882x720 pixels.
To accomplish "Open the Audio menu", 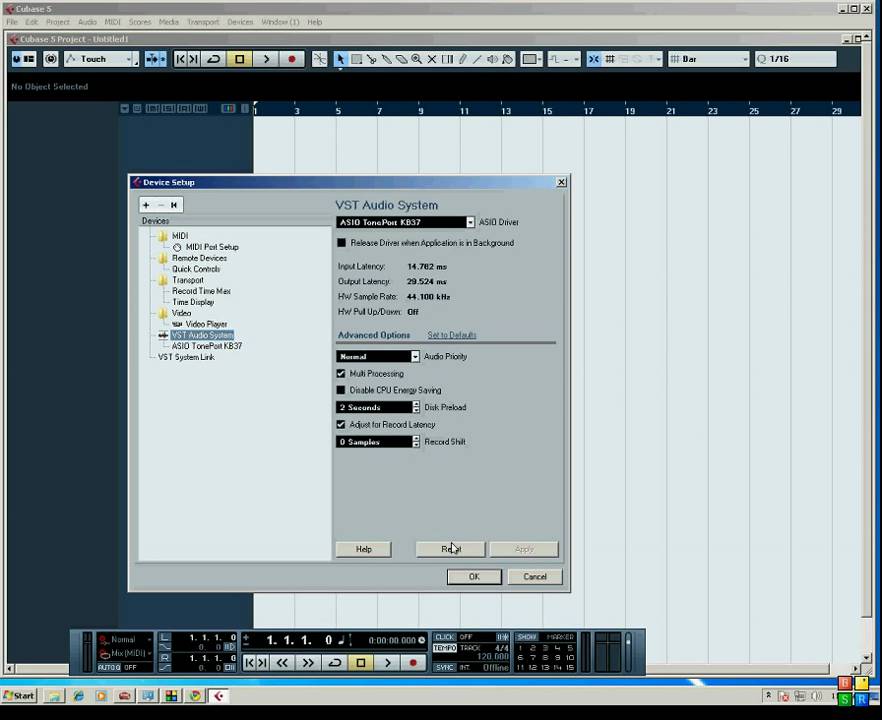I will coord(87,22).
